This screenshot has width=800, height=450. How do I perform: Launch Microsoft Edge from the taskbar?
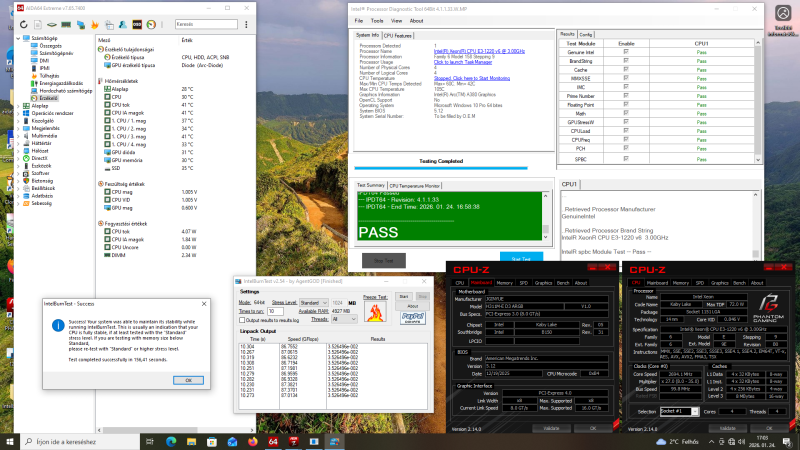click(x=170, y=442)
